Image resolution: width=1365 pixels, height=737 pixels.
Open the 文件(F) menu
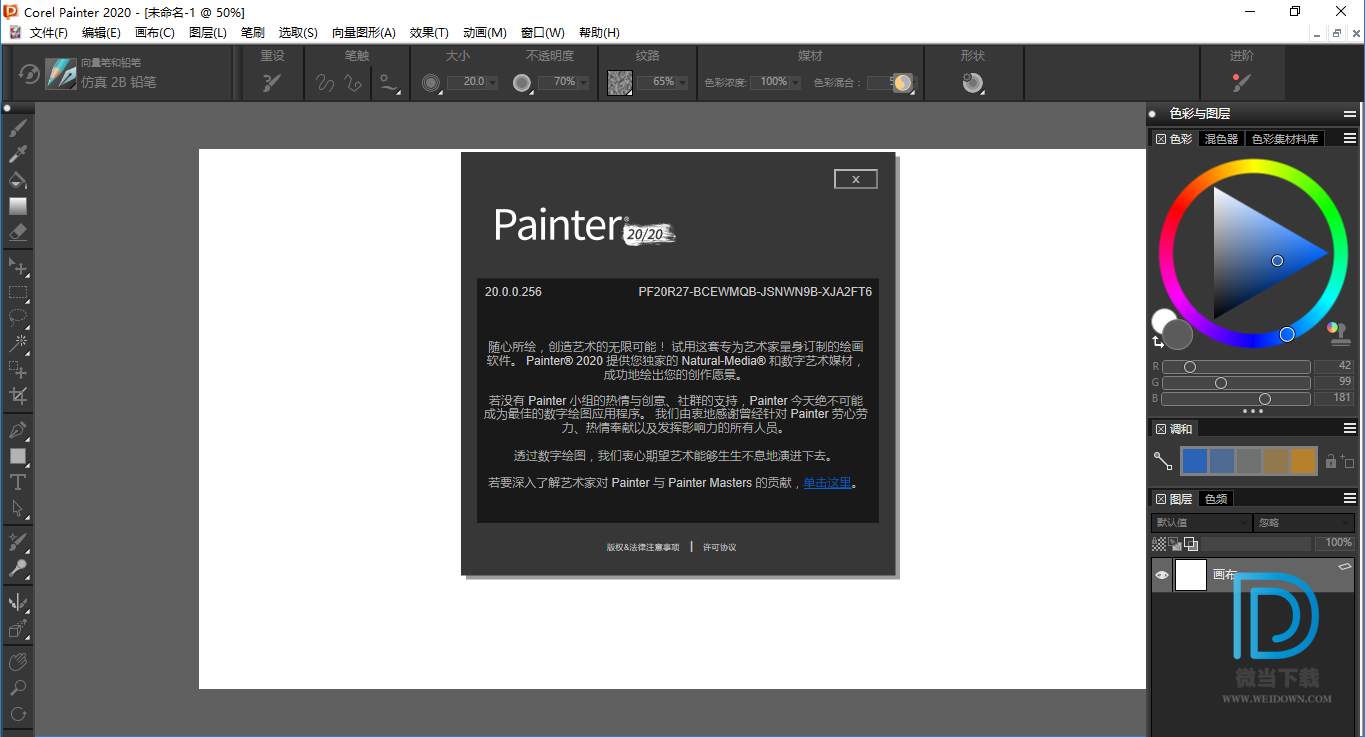[x=49, y=33]
